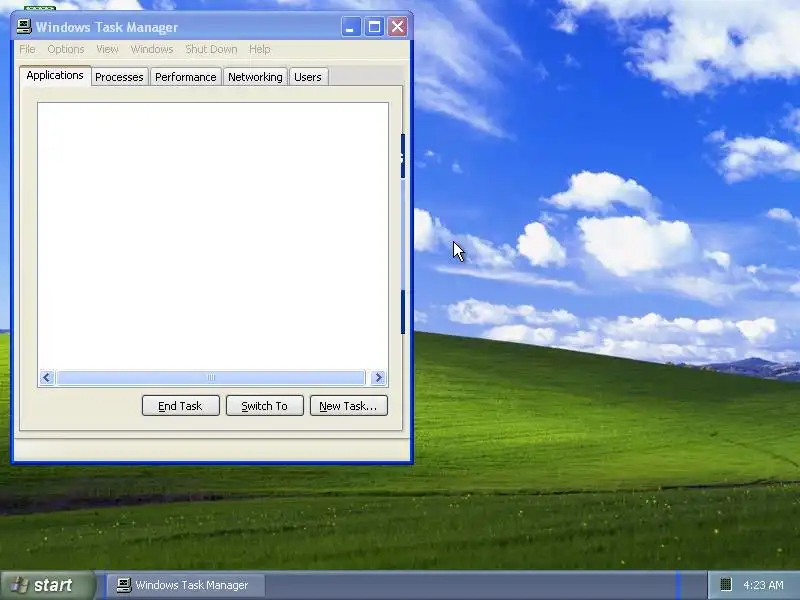Screen dimensions: 800x600
Task: Click the CPU usage tray icon
Action: click(x=725, y=584)
